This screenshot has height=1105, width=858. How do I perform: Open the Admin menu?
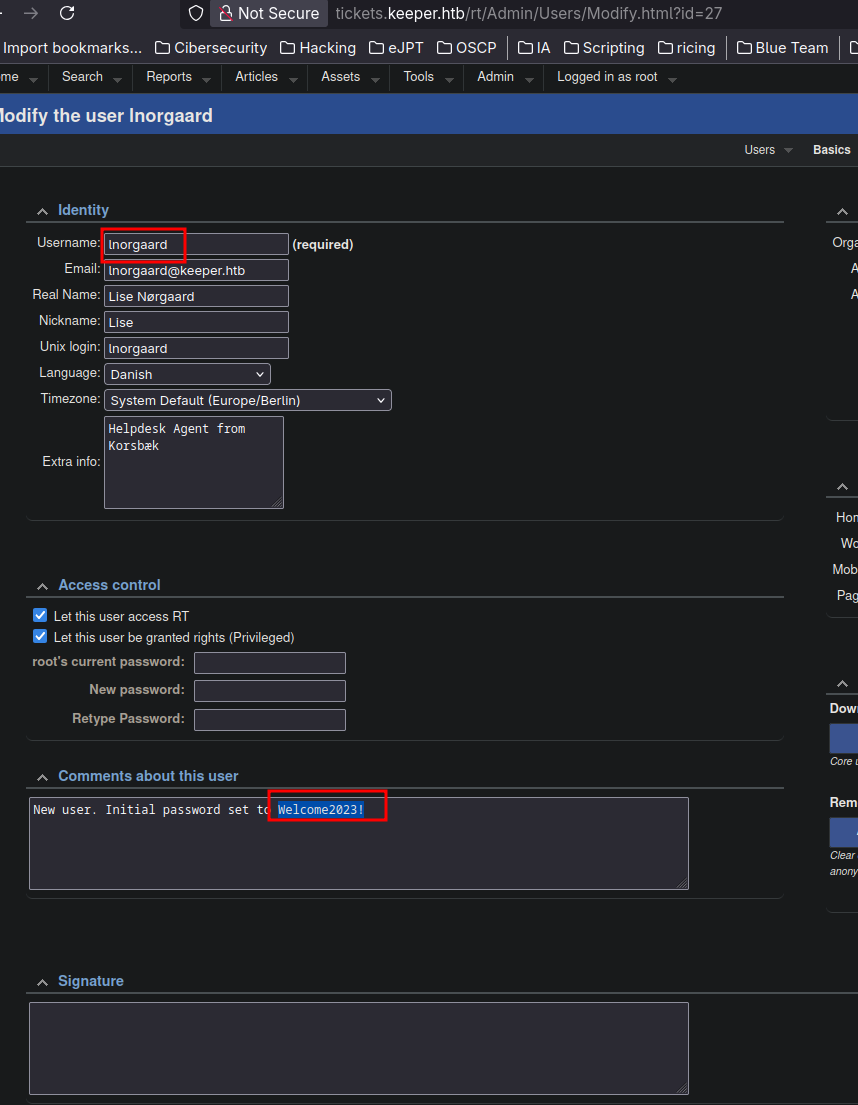point(505,77)
